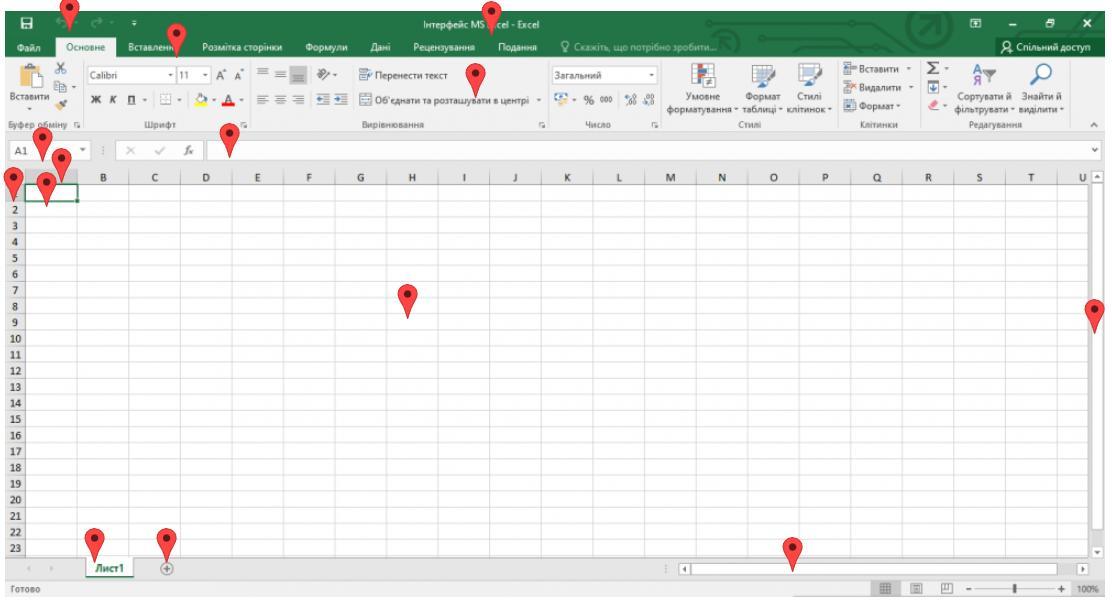
Task: Click the Cut scissors icon
Action: click(61, 68)
